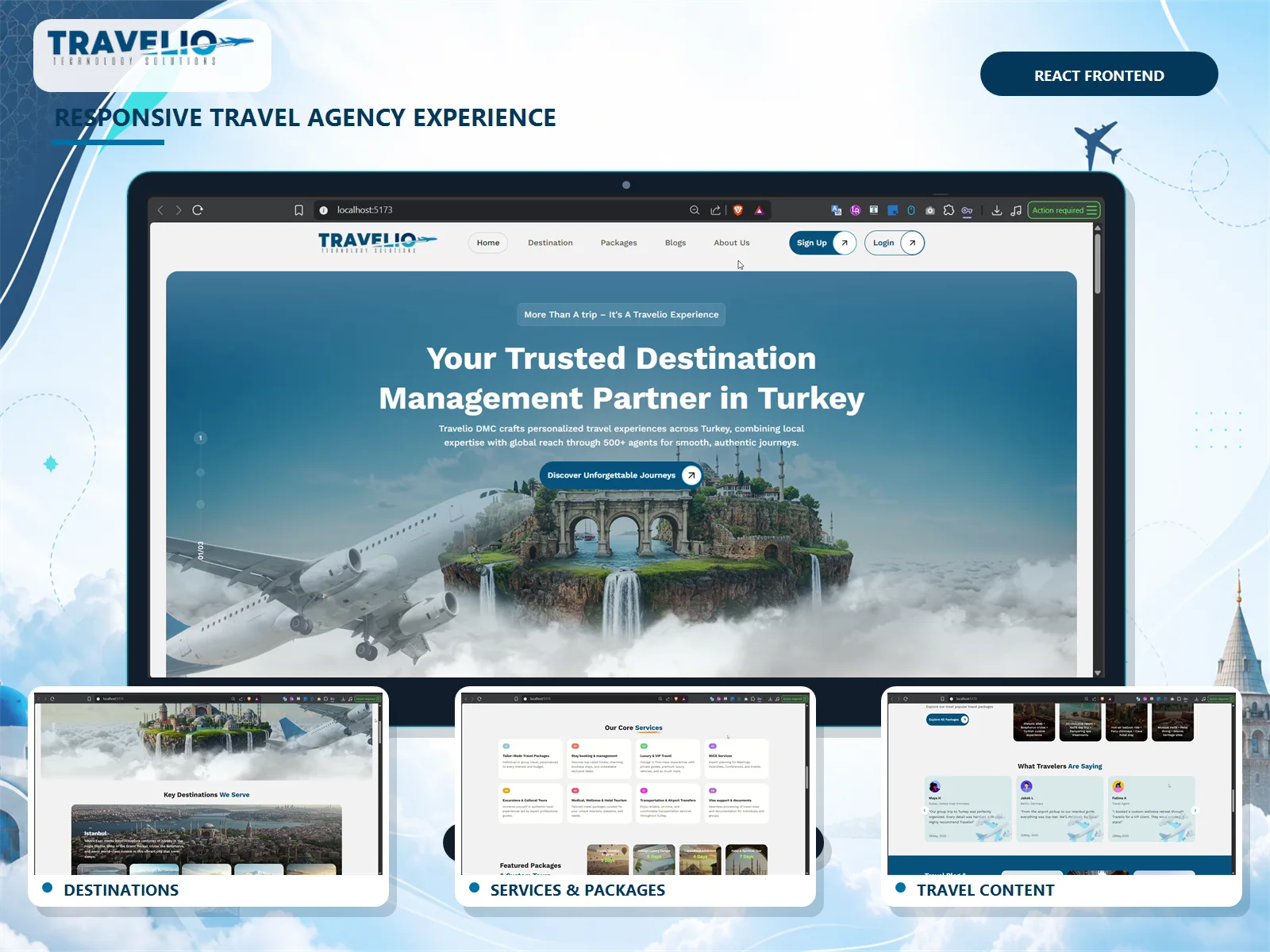Click the blue square extension icon
Screen dimensions: 1270x952
[892, 210]
